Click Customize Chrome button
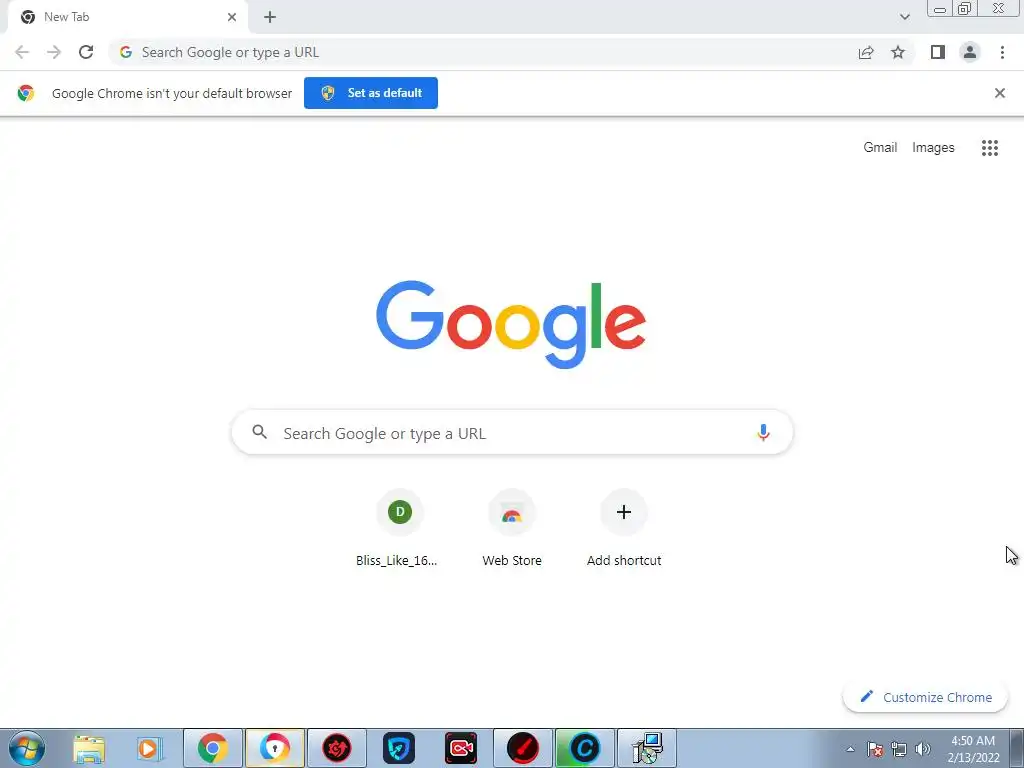1024x768 pixels. (926, 697)
